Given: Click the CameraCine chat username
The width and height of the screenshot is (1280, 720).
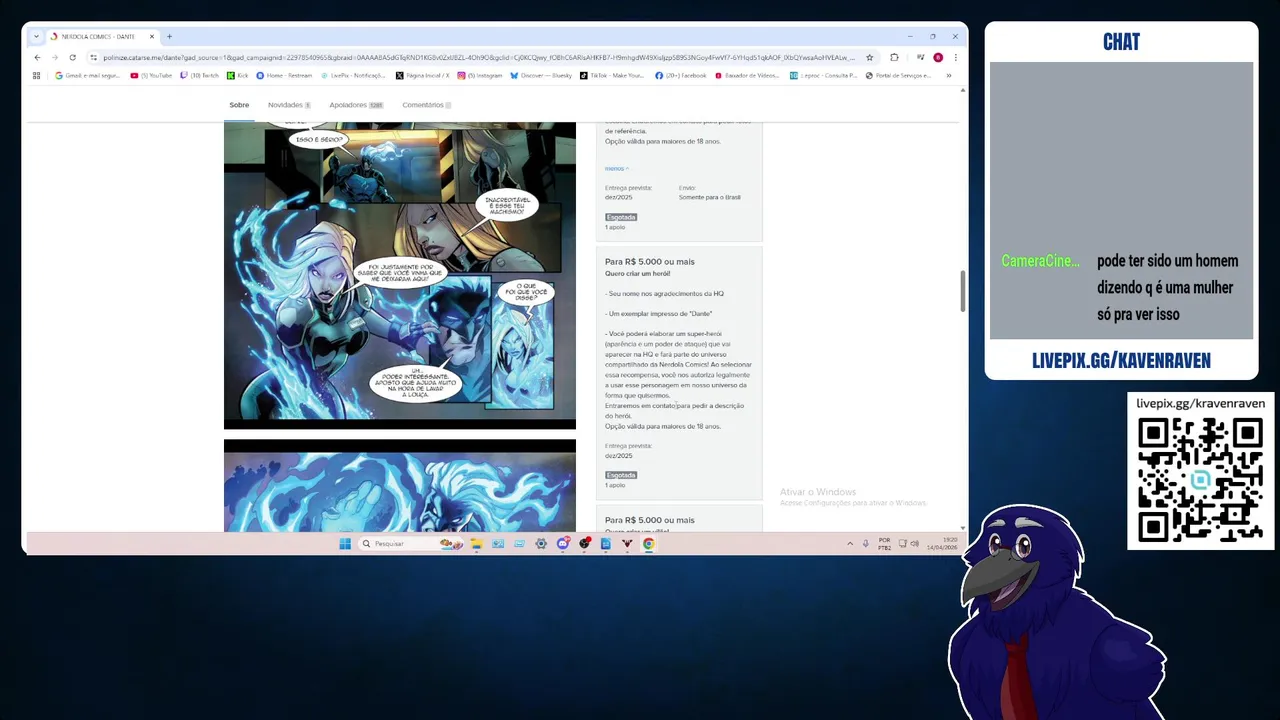Looking at the screenshot, I should (x=1040, y=261).
